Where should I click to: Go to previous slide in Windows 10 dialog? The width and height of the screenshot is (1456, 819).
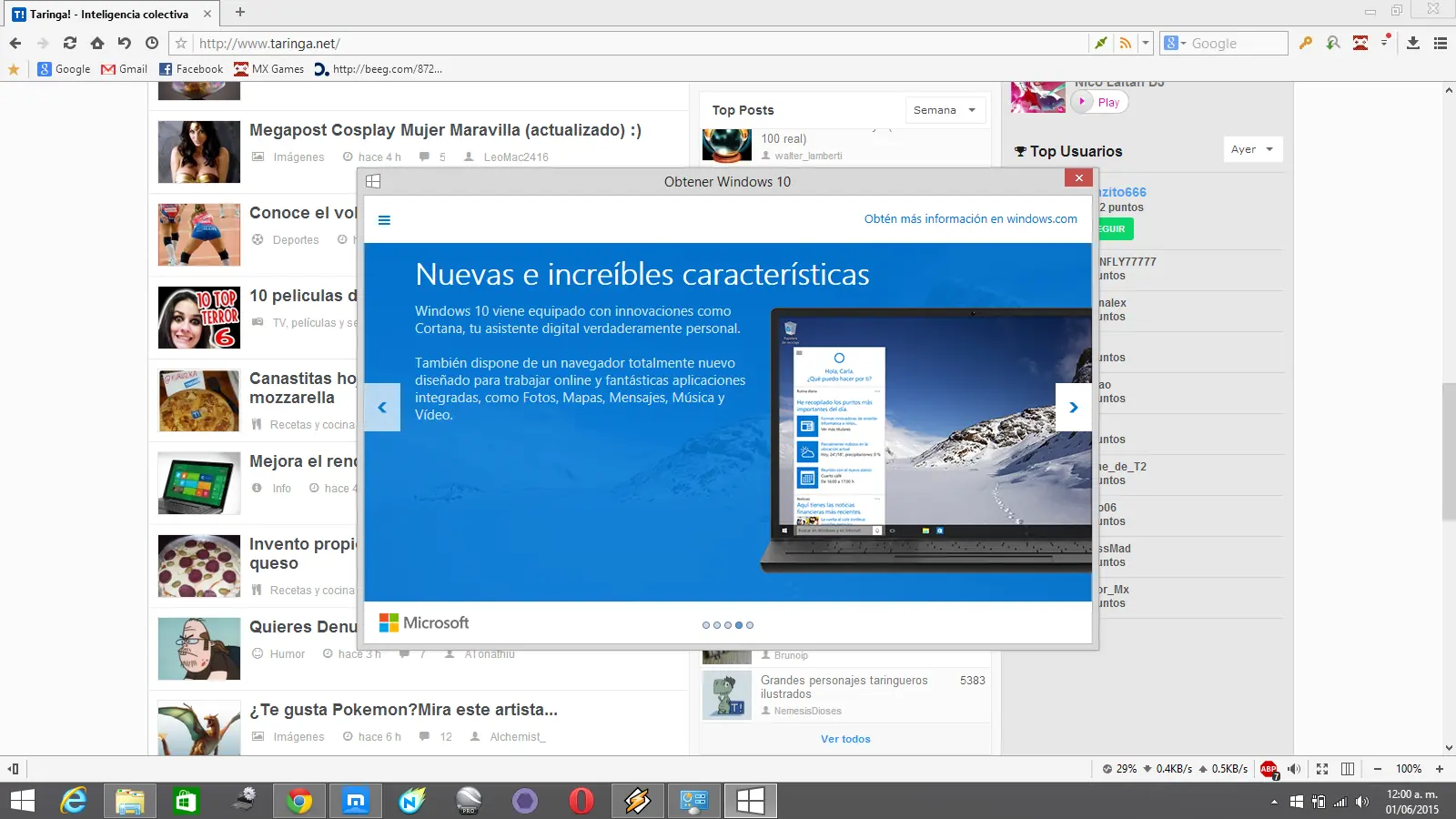[x=382, y=407]
